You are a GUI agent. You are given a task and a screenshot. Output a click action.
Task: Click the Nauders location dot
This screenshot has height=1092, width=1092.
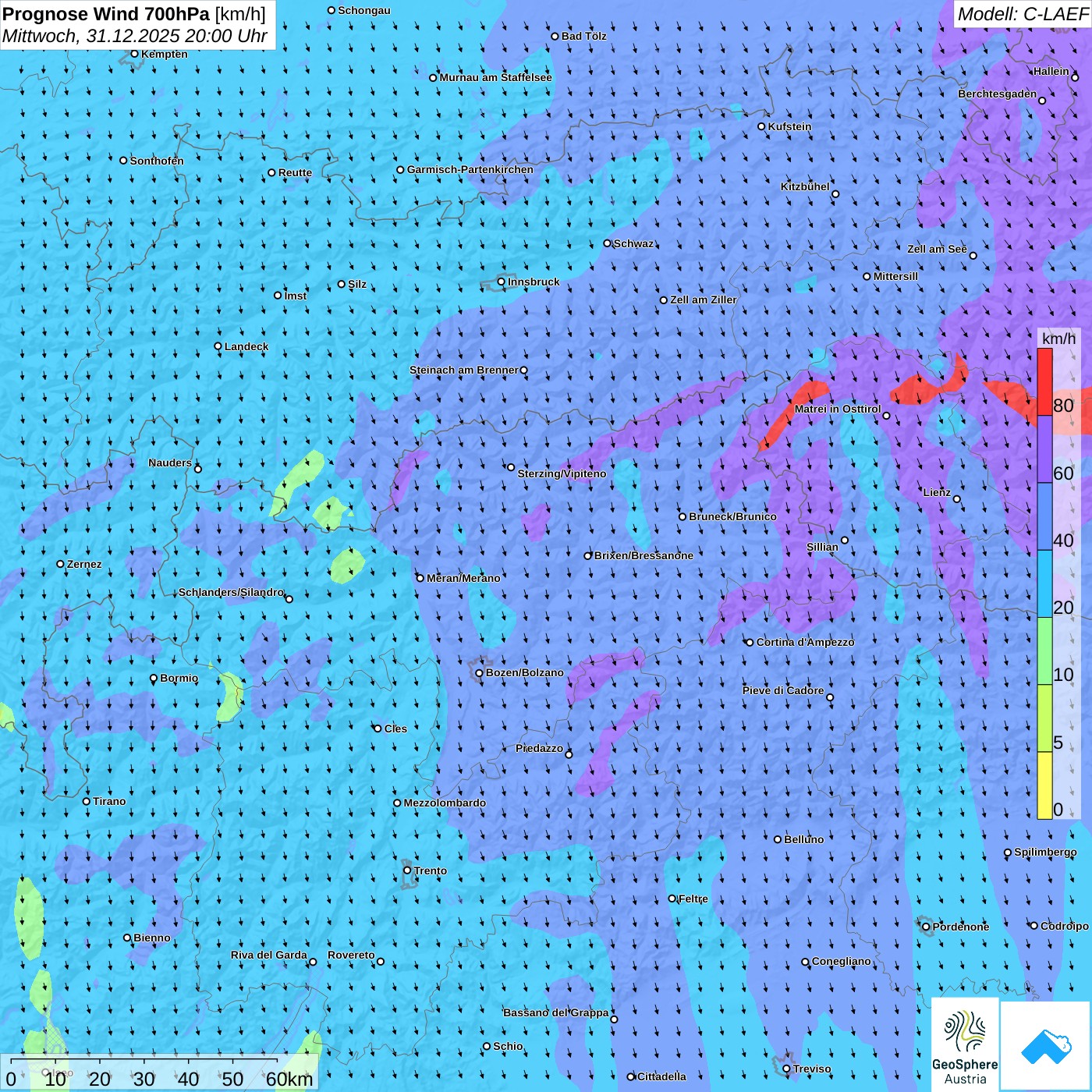pyautogui.click(x=198, y=469)
